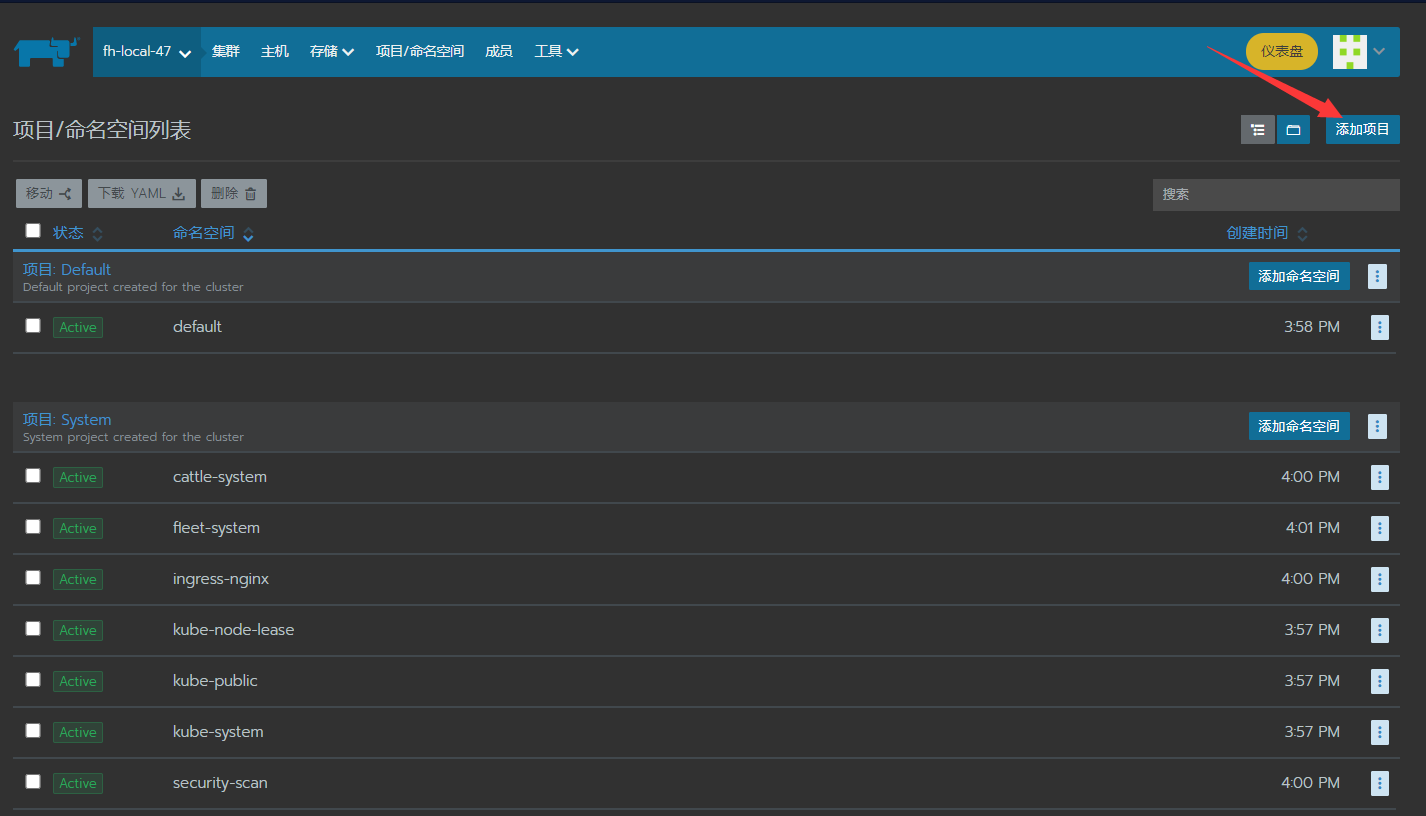The image size is (1426, 816).
Task: Switch to grouped list view icon
Action: coord(1258,130)
